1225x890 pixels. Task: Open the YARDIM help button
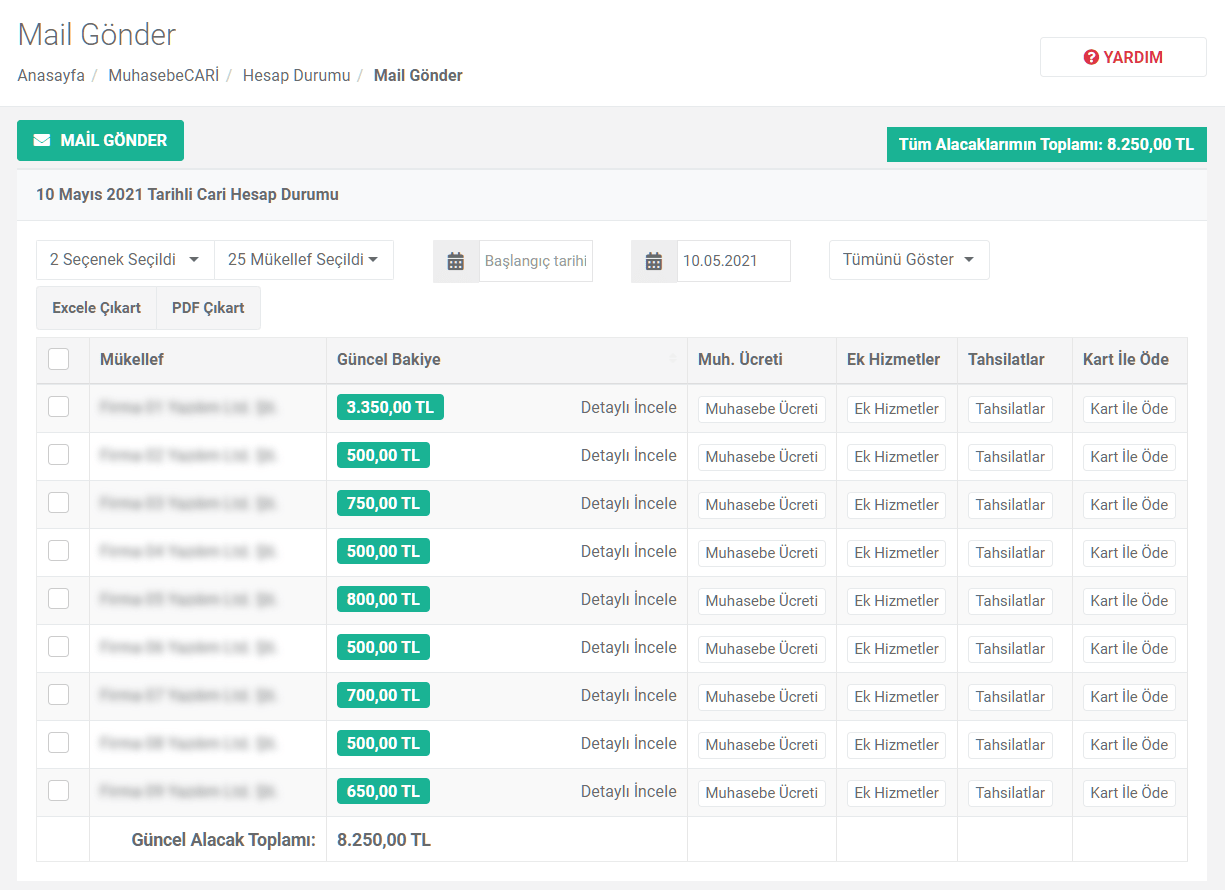coord(1123,58)
